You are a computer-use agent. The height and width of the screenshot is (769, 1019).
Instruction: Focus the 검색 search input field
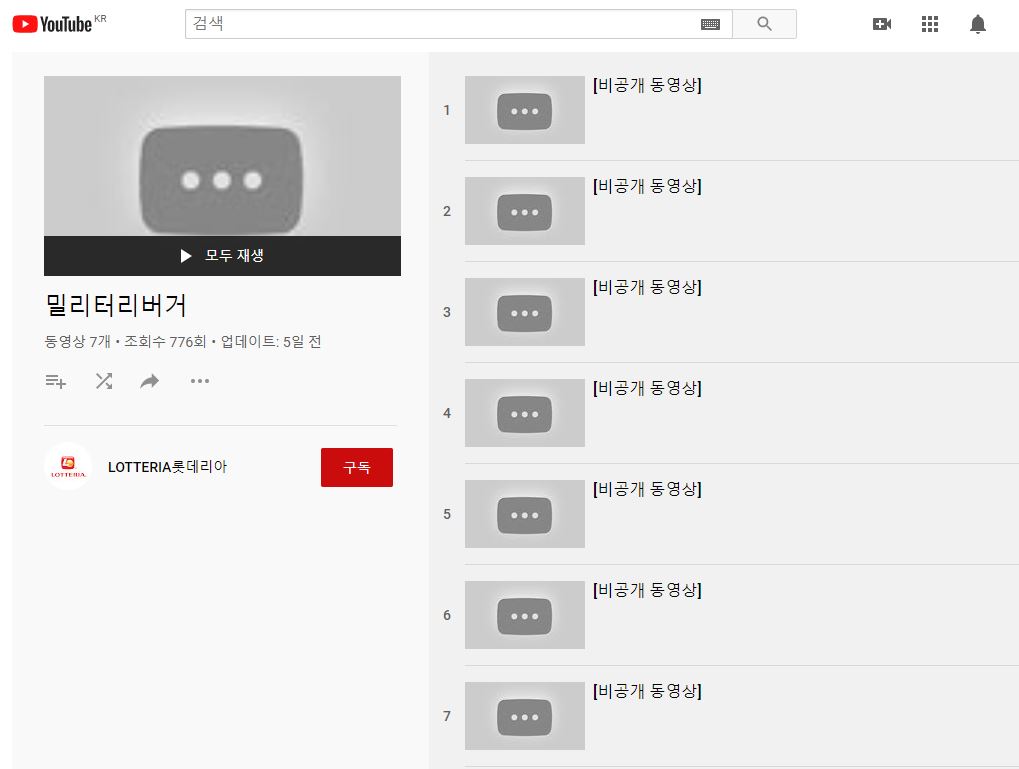tap(440, 24)
